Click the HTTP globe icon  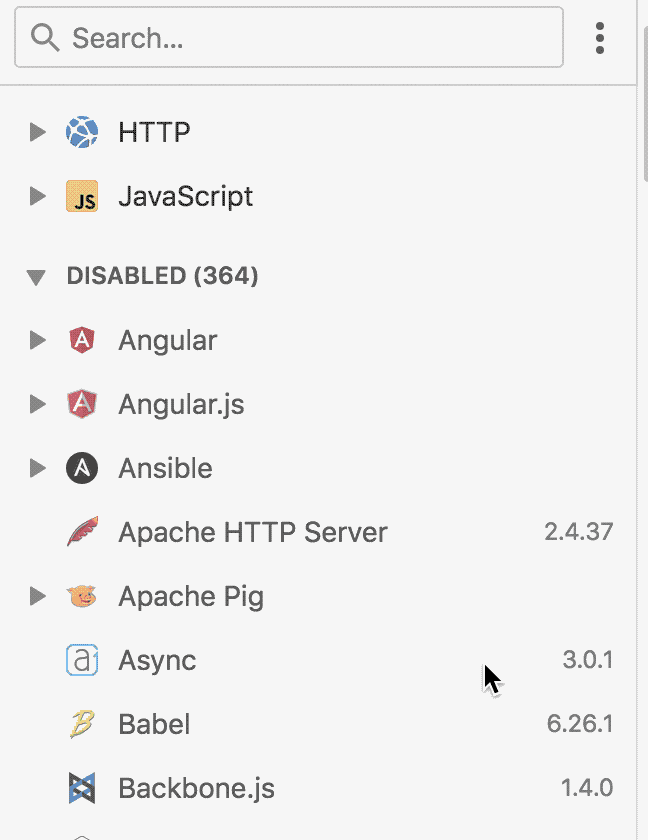tap(82, 132)
